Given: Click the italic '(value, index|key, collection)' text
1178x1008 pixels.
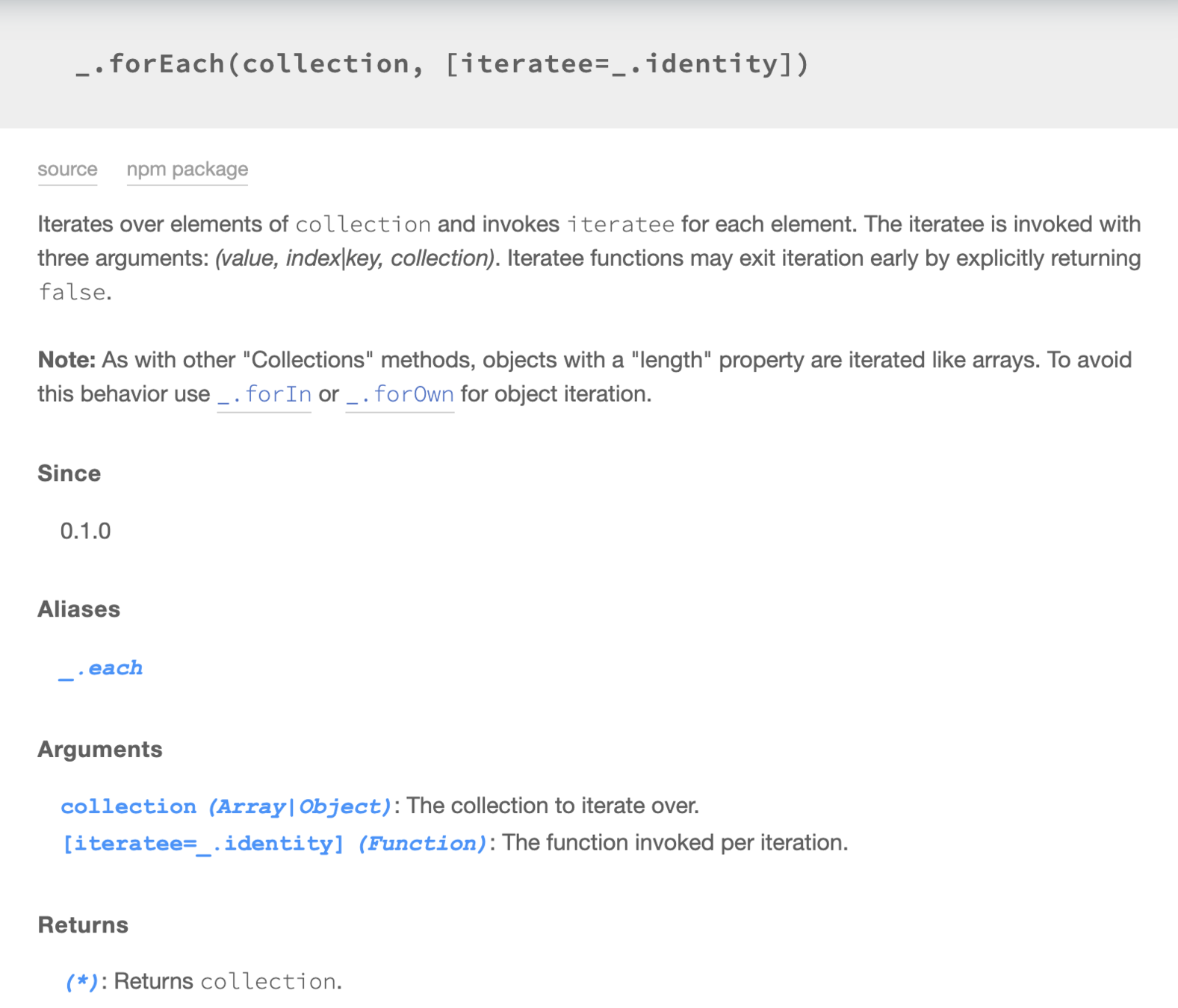Looking at the screenshot, I should click(x=355, y=258).
